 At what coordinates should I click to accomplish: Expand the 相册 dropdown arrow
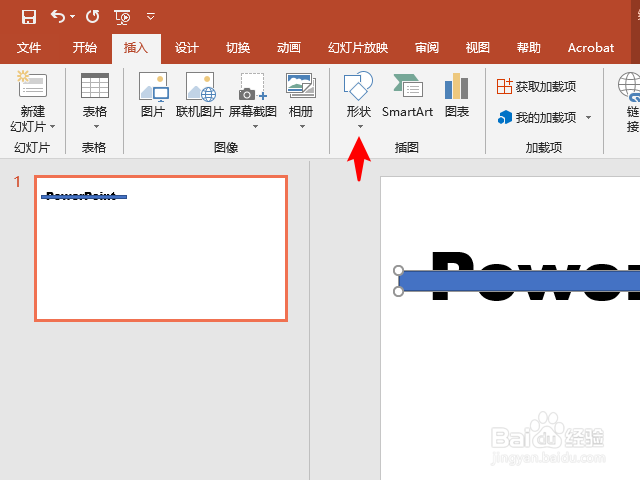tap(302, 127)
